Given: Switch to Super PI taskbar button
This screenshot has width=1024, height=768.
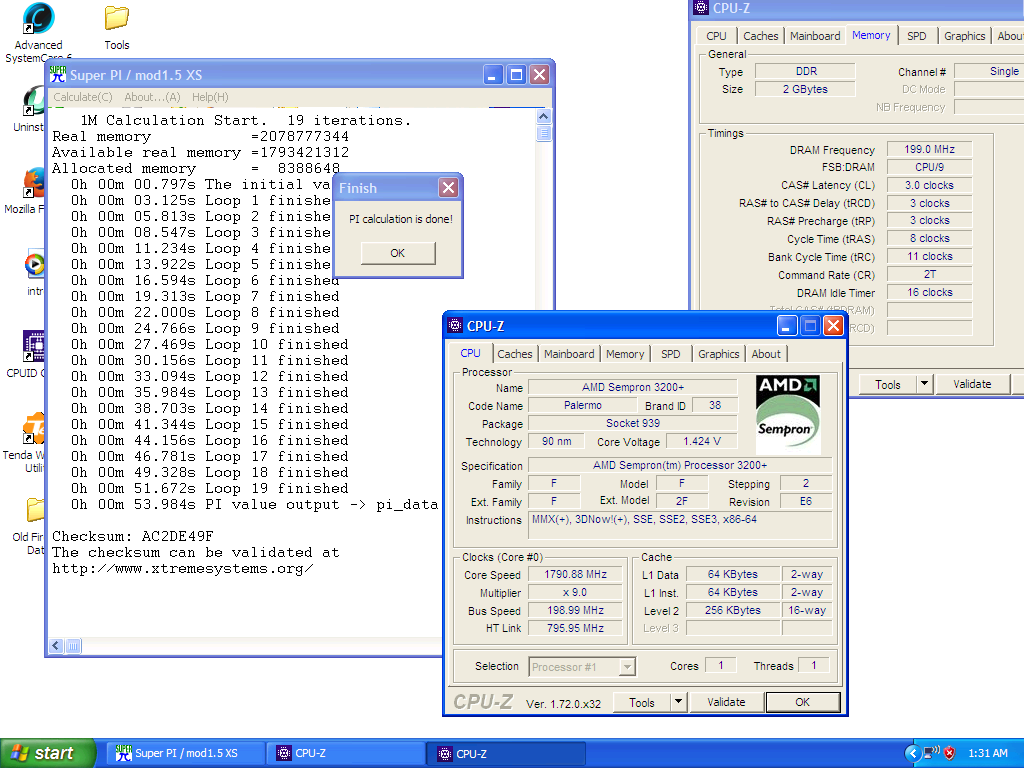Looking at the screenshot, I should [184, 753].
